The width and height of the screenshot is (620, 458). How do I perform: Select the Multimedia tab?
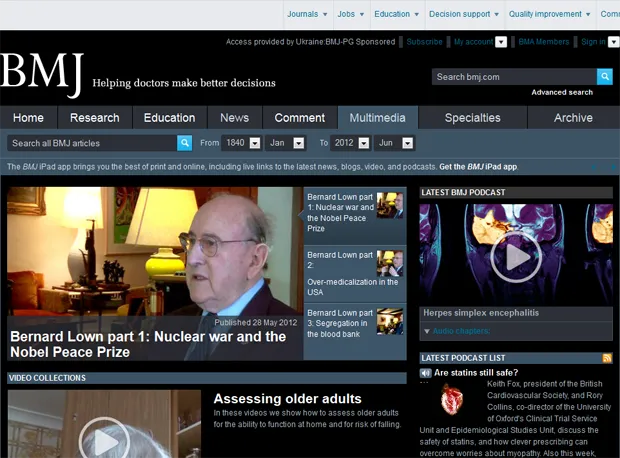[378, 118]
